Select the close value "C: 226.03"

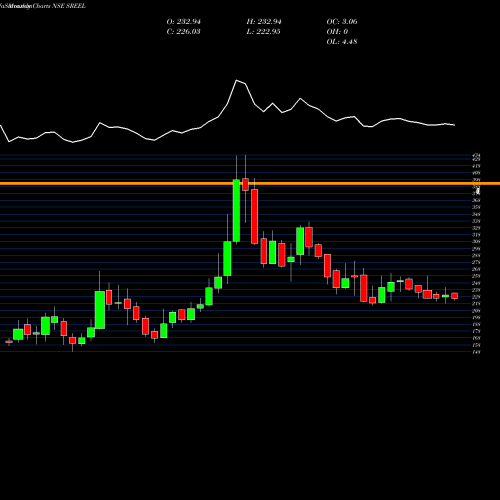[x=183, y=32]
